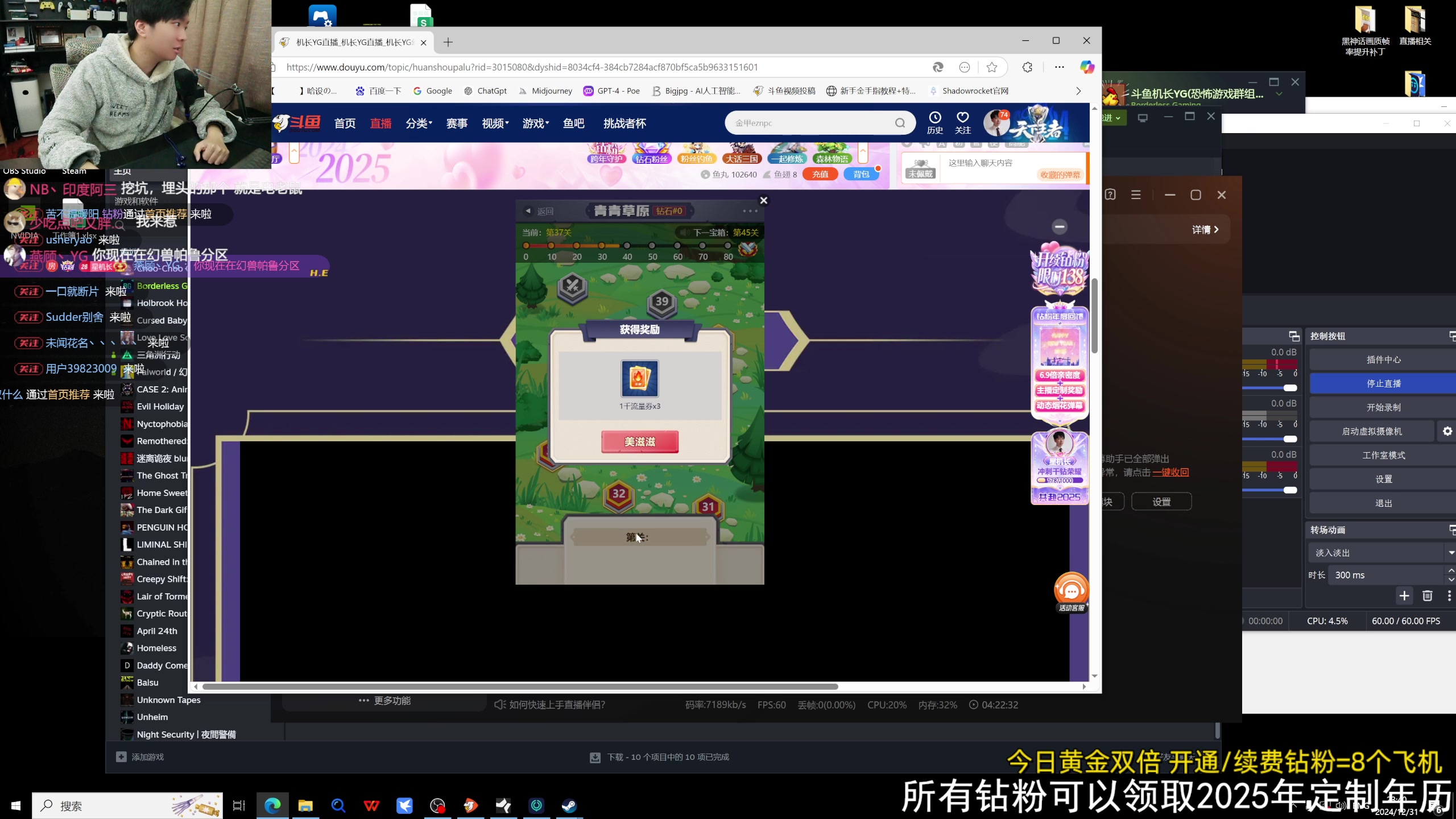Screen dimensions: 1456x819
Task: Click 停止直播 in OBS controls
Action: [1383, 383]
